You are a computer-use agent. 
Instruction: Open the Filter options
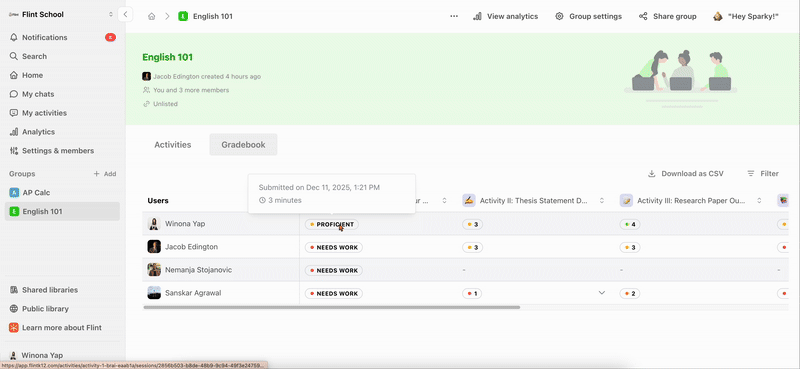tap(763, 174)
